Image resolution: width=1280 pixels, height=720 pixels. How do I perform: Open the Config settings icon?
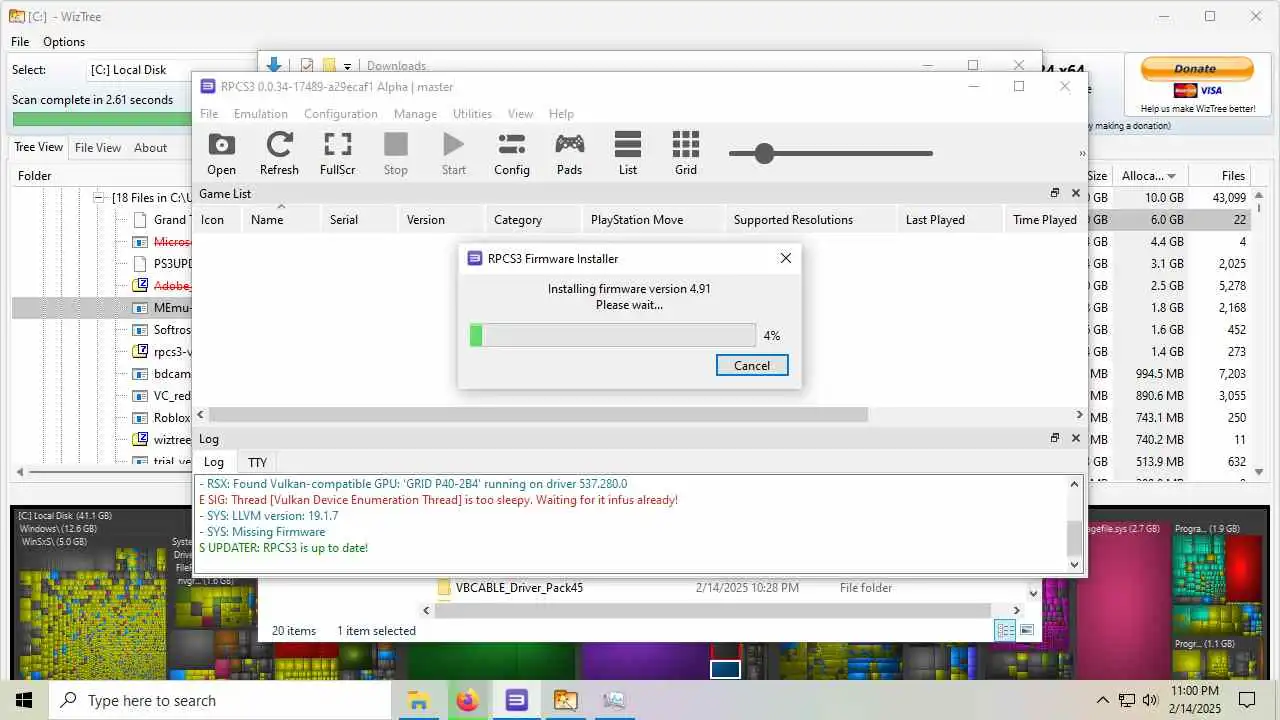coord(512,154)
